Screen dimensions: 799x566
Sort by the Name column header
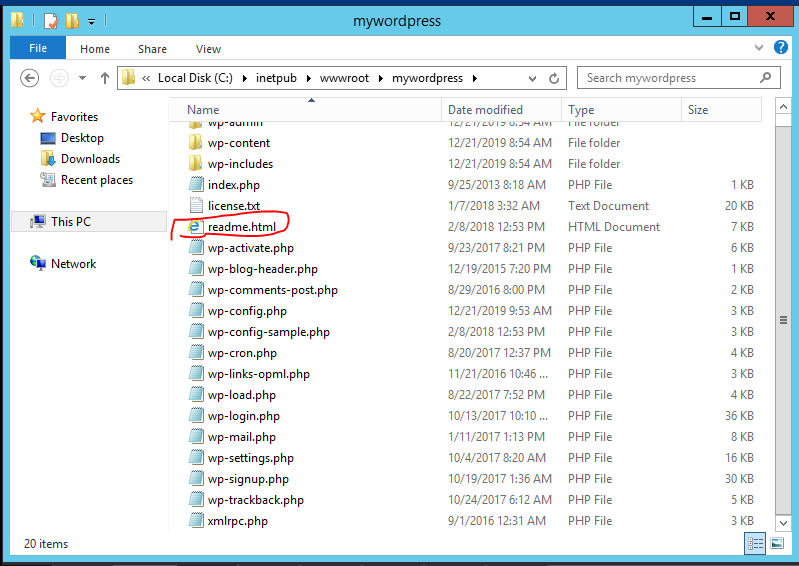pos(306,110)
